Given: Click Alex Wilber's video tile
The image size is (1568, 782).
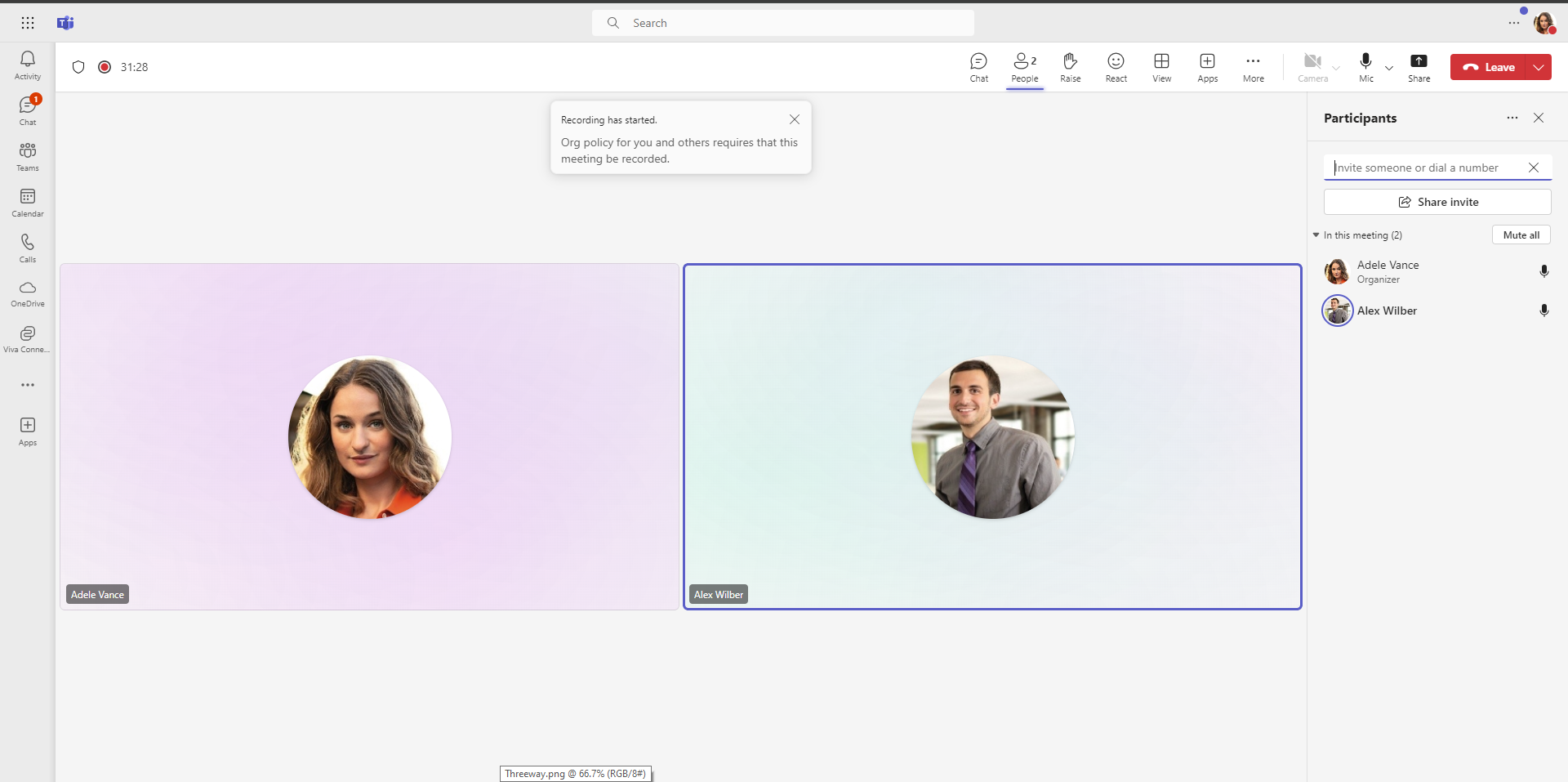Looking at the screenshot, I should (x=992, y=436).
